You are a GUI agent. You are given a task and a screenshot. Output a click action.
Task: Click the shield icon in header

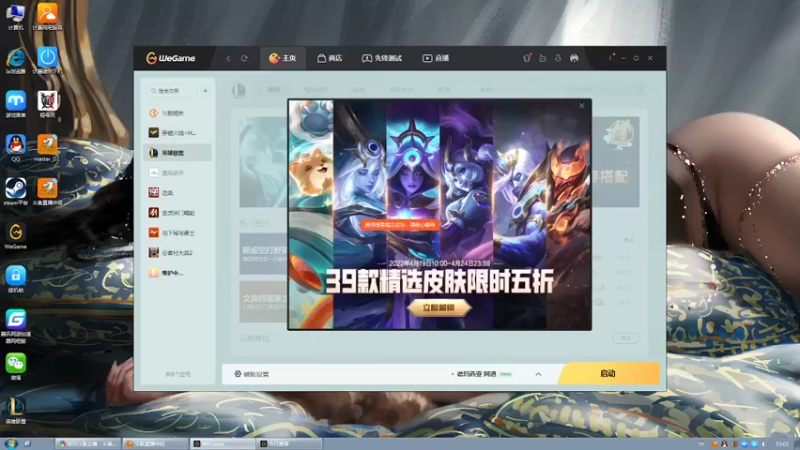527,58
